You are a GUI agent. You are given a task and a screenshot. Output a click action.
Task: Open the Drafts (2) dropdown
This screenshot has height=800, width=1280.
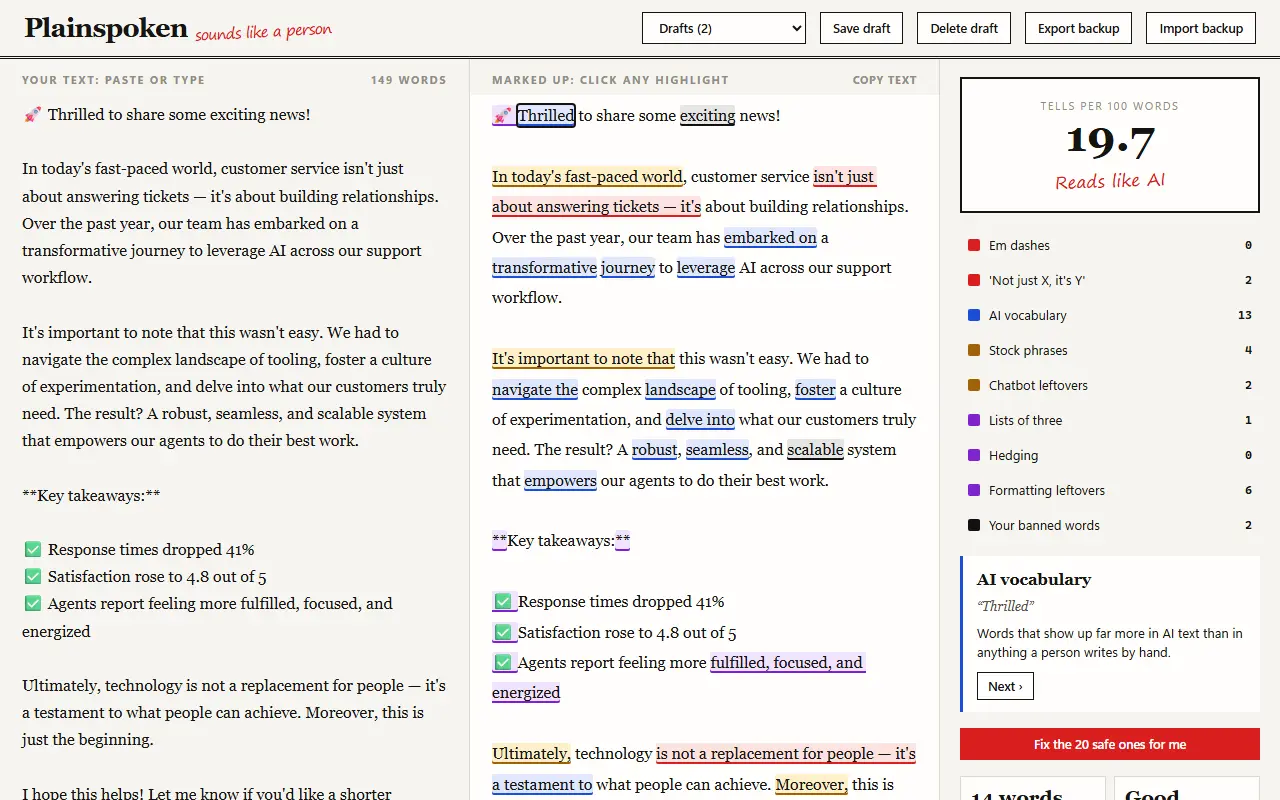click(724, 28)
